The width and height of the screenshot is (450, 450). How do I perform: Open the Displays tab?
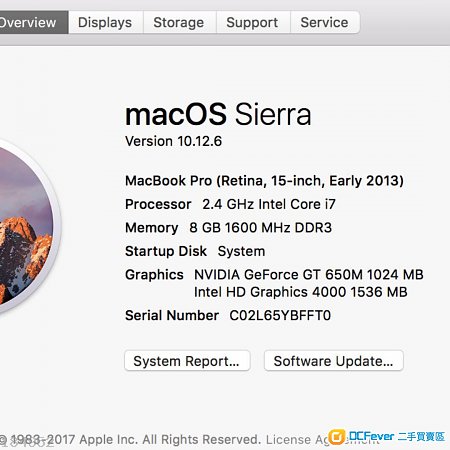(106, 22)
